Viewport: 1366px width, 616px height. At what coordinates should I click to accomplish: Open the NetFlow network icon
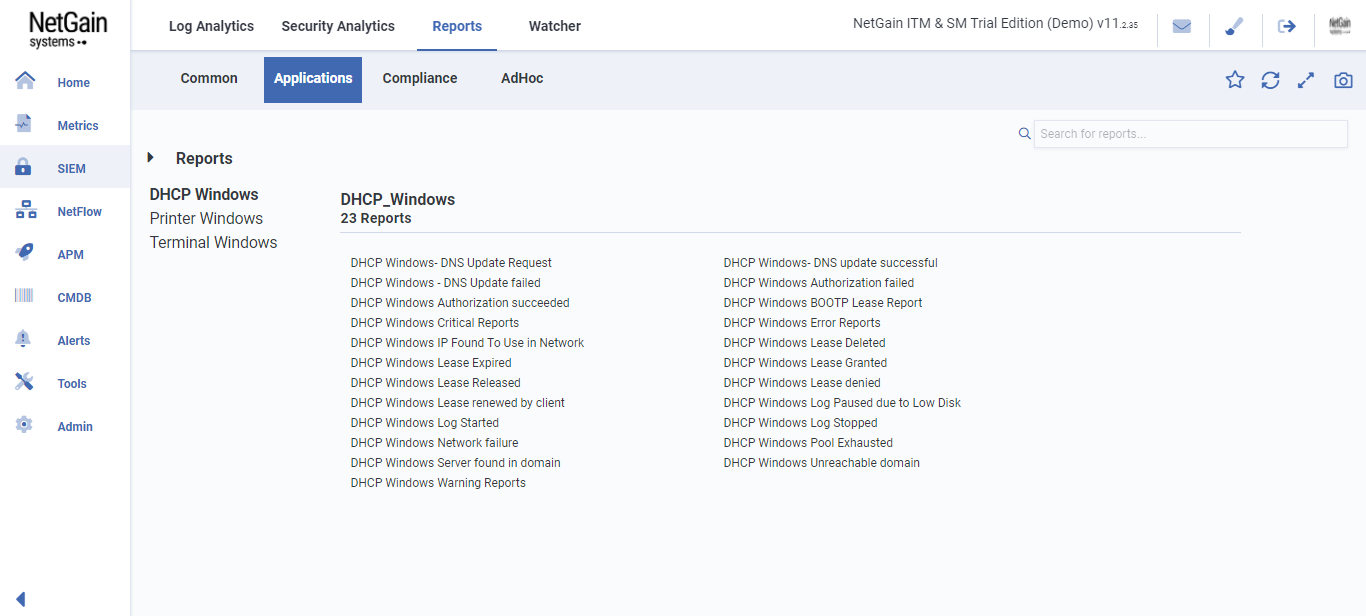26,210
